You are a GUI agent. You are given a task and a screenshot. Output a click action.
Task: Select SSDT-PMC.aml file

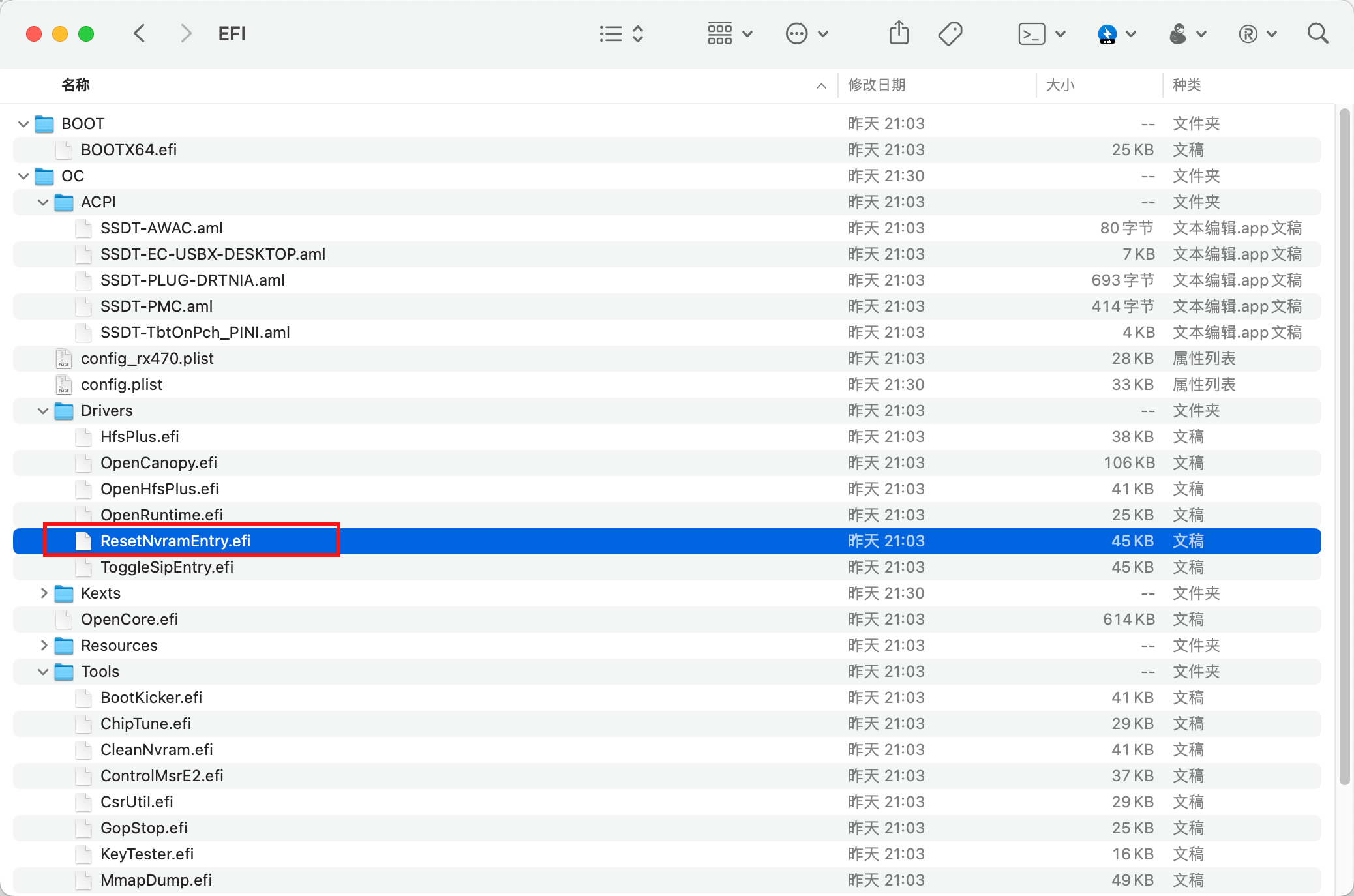coord(667,306)
